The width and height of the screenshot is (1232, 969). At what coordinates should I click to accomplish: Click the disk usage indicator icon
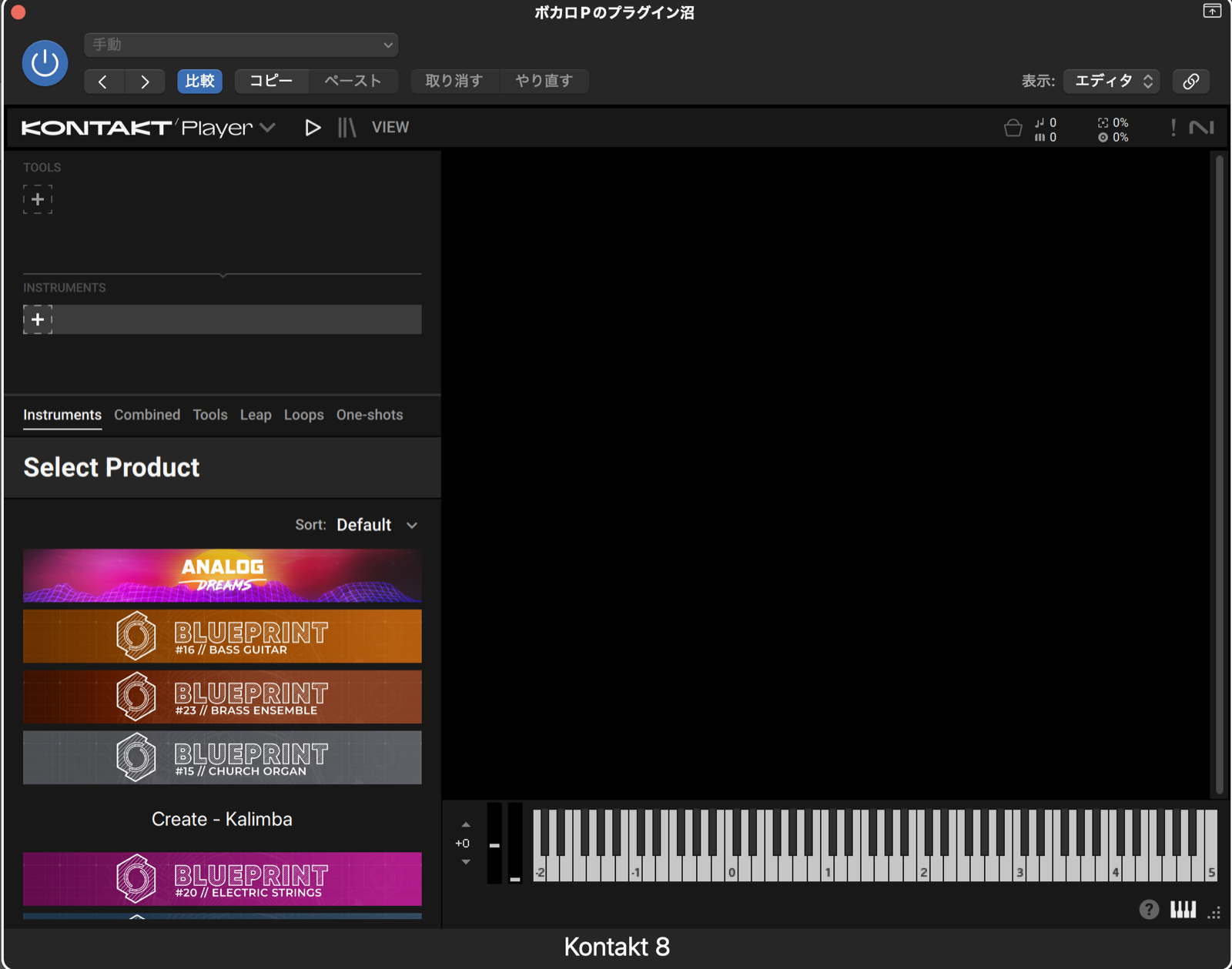pyautogui.click(x=1103, y=137)
